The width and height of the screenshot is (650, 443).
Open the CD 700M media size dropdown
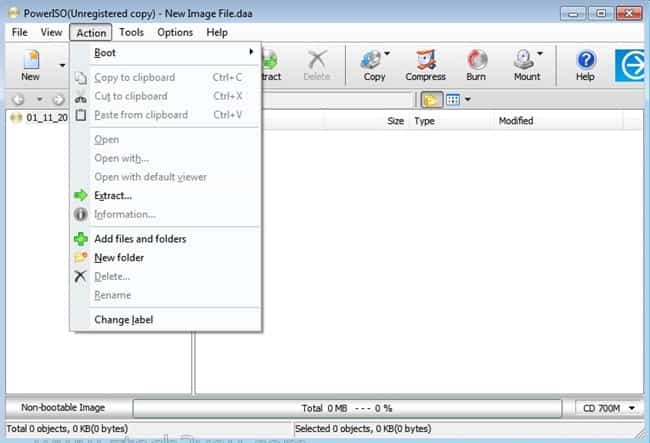point(609,408)
